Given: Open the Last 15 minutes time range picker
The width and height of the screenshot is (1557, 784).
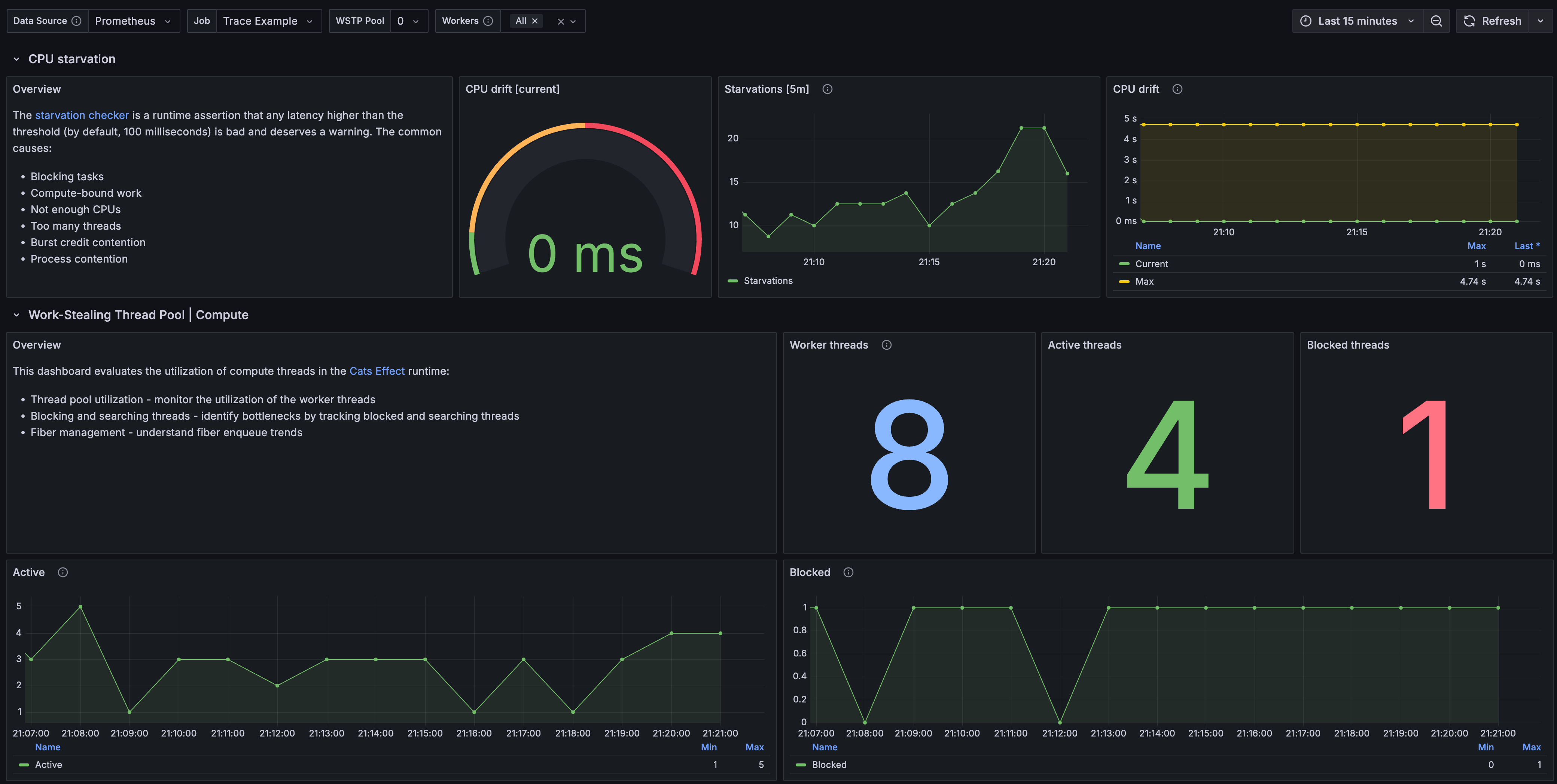Looking at the screenshot, I should pos(1358,21).
